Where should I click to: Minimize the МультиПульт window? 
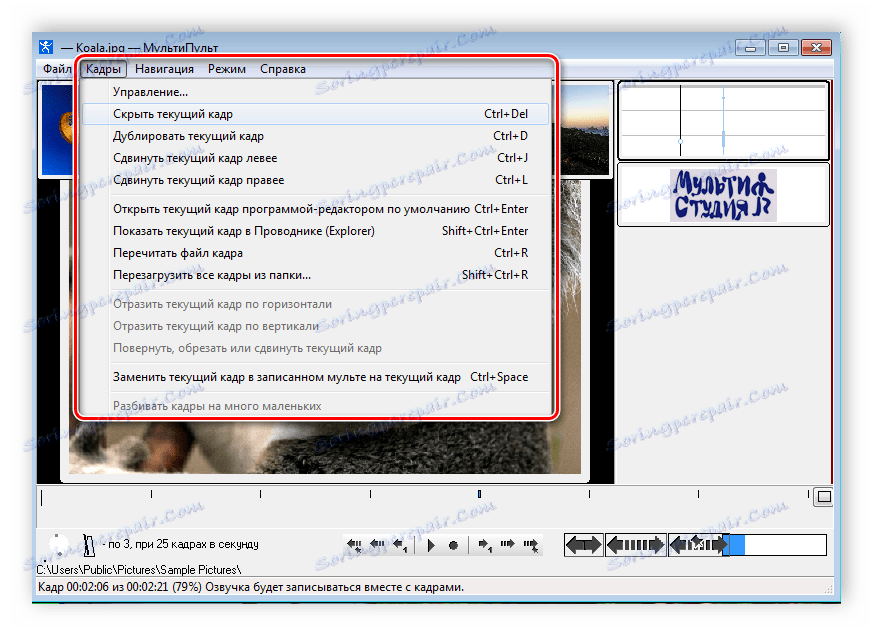coord(751,48)
